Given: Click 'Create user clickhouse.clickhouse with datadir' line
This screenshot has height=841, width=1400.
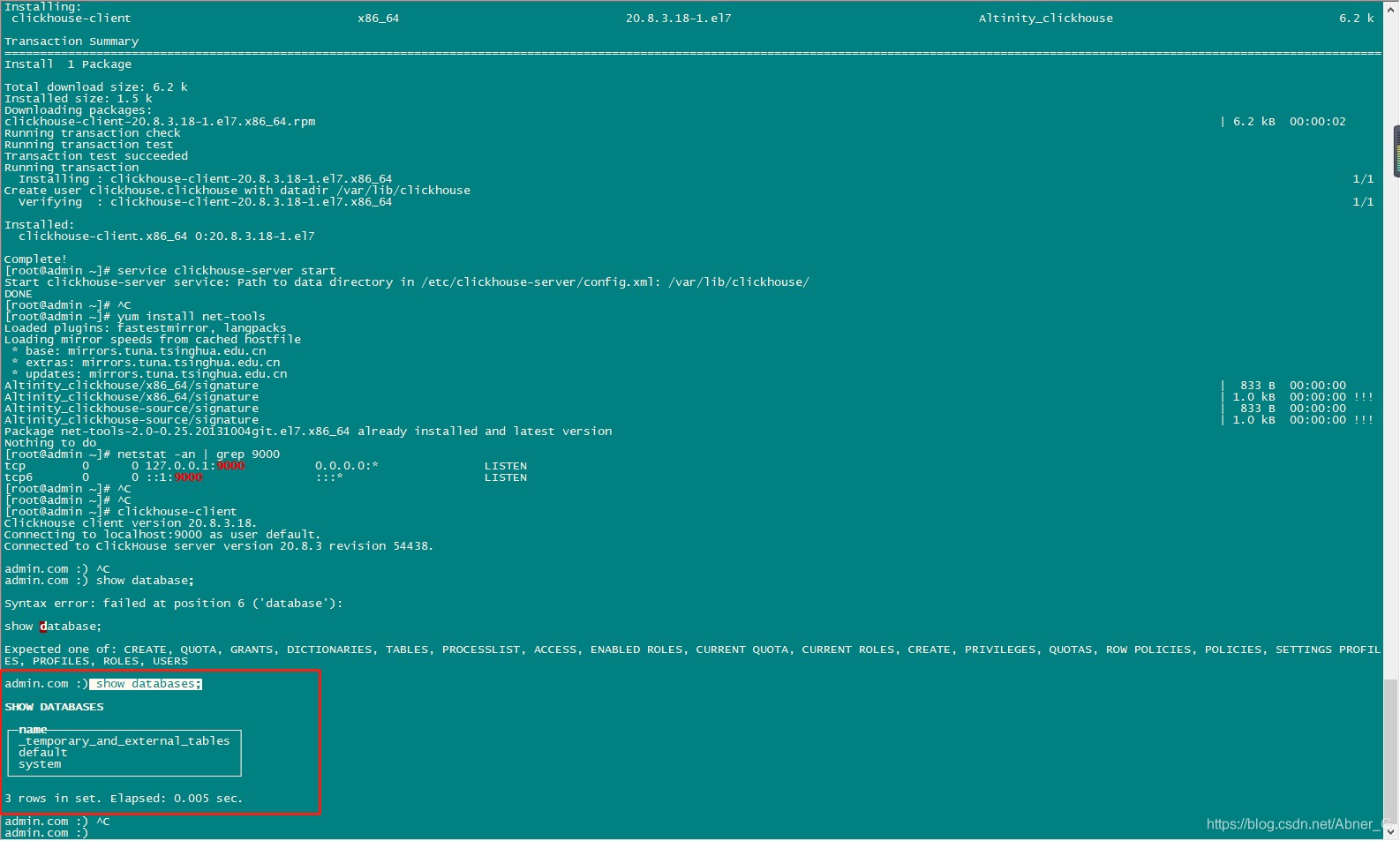Looking at the screenshot, I should pos(237,191).
